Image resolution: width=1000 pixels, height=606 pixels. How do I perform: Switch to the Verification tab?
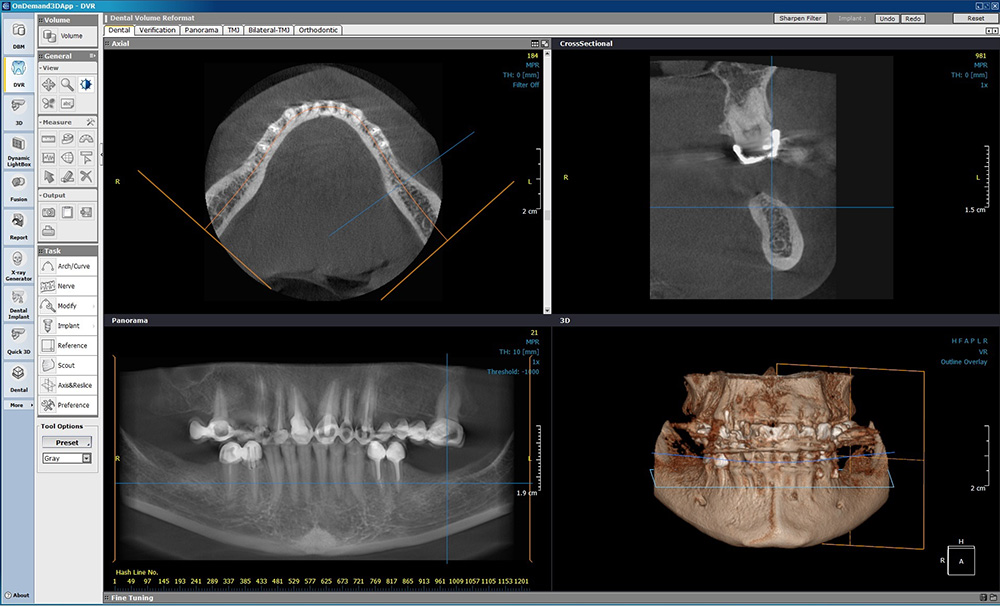click(x=157, y=30)
